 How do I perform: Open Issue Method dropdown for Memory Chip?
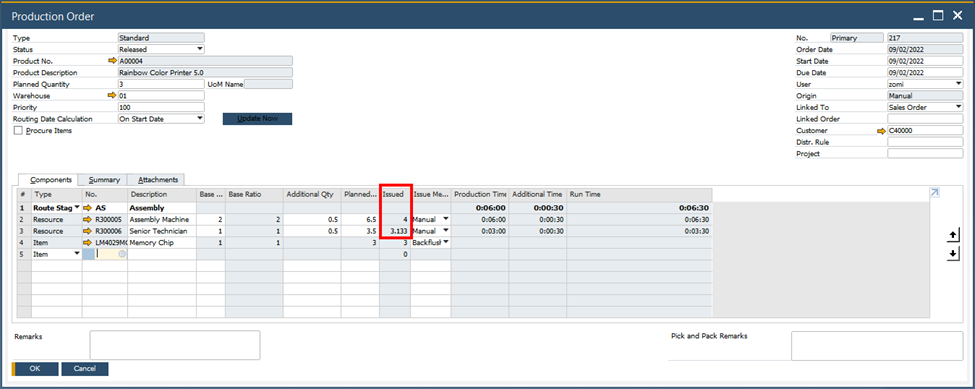click(445, 242)
